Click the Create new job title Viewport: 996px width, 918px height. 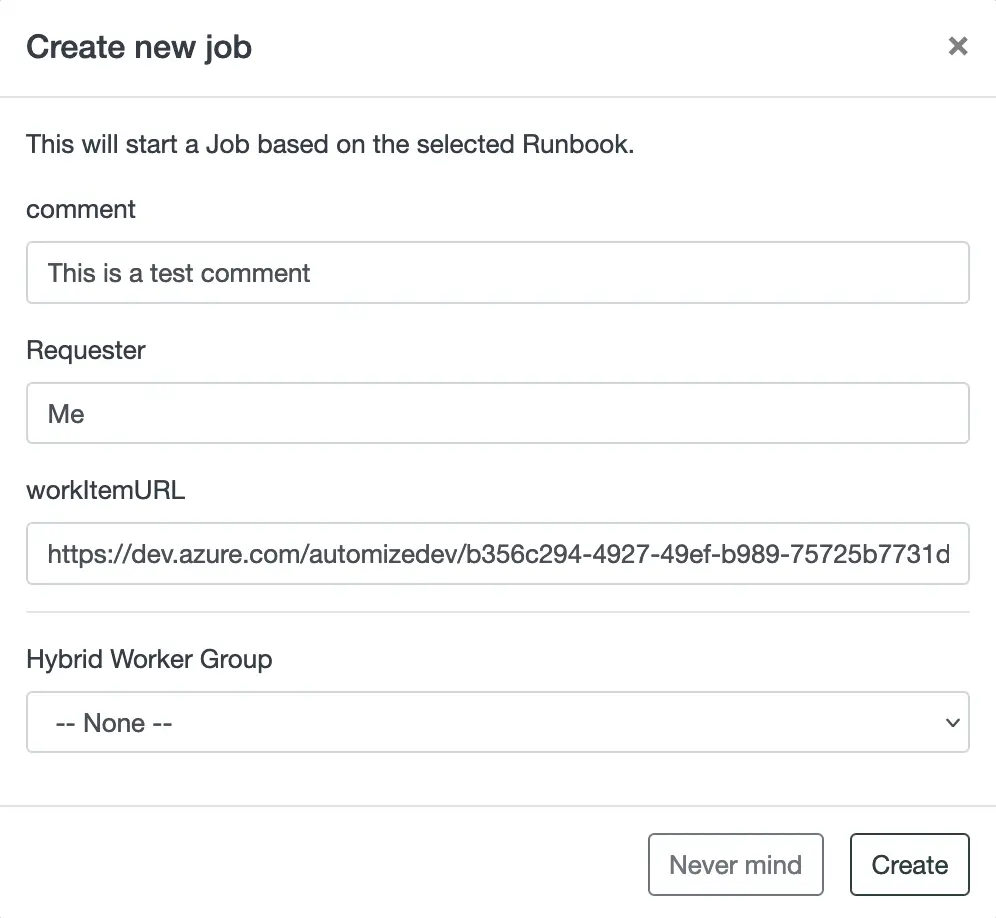(139, 46)
